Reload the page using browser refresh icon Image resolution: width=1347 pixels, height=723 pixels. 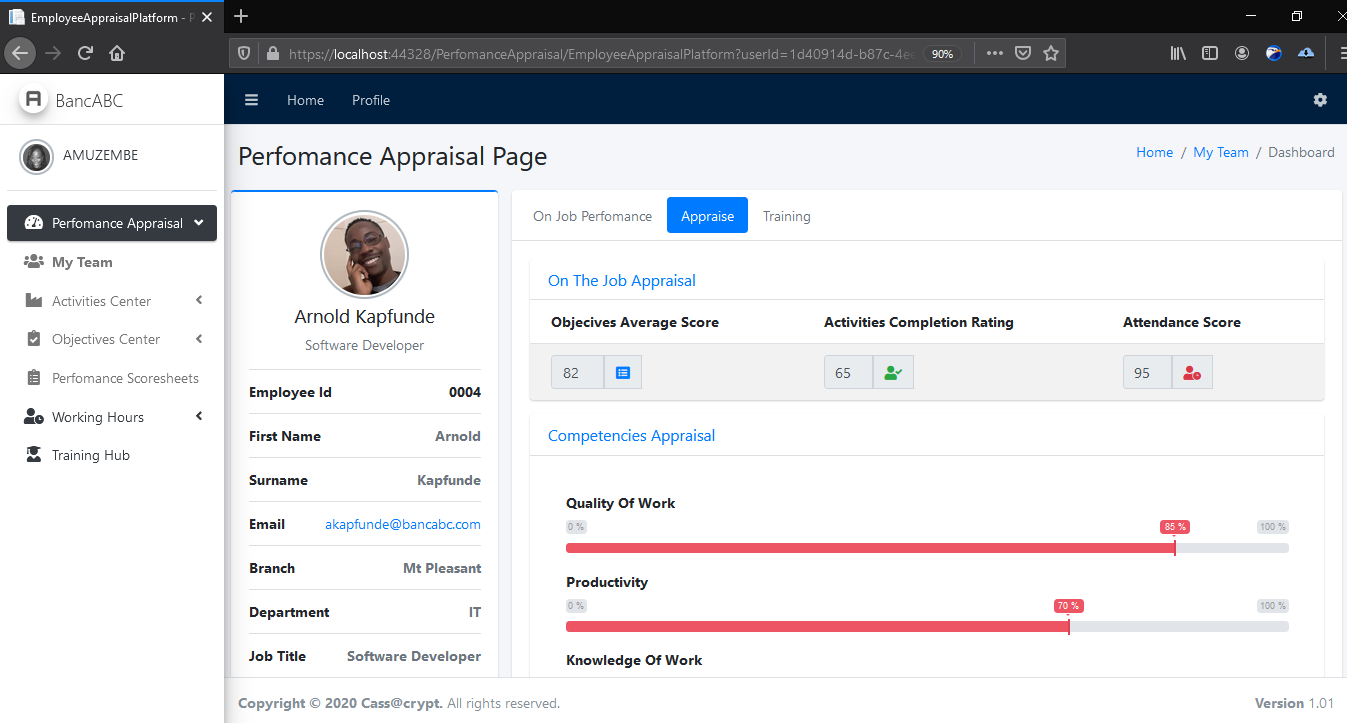85,54
